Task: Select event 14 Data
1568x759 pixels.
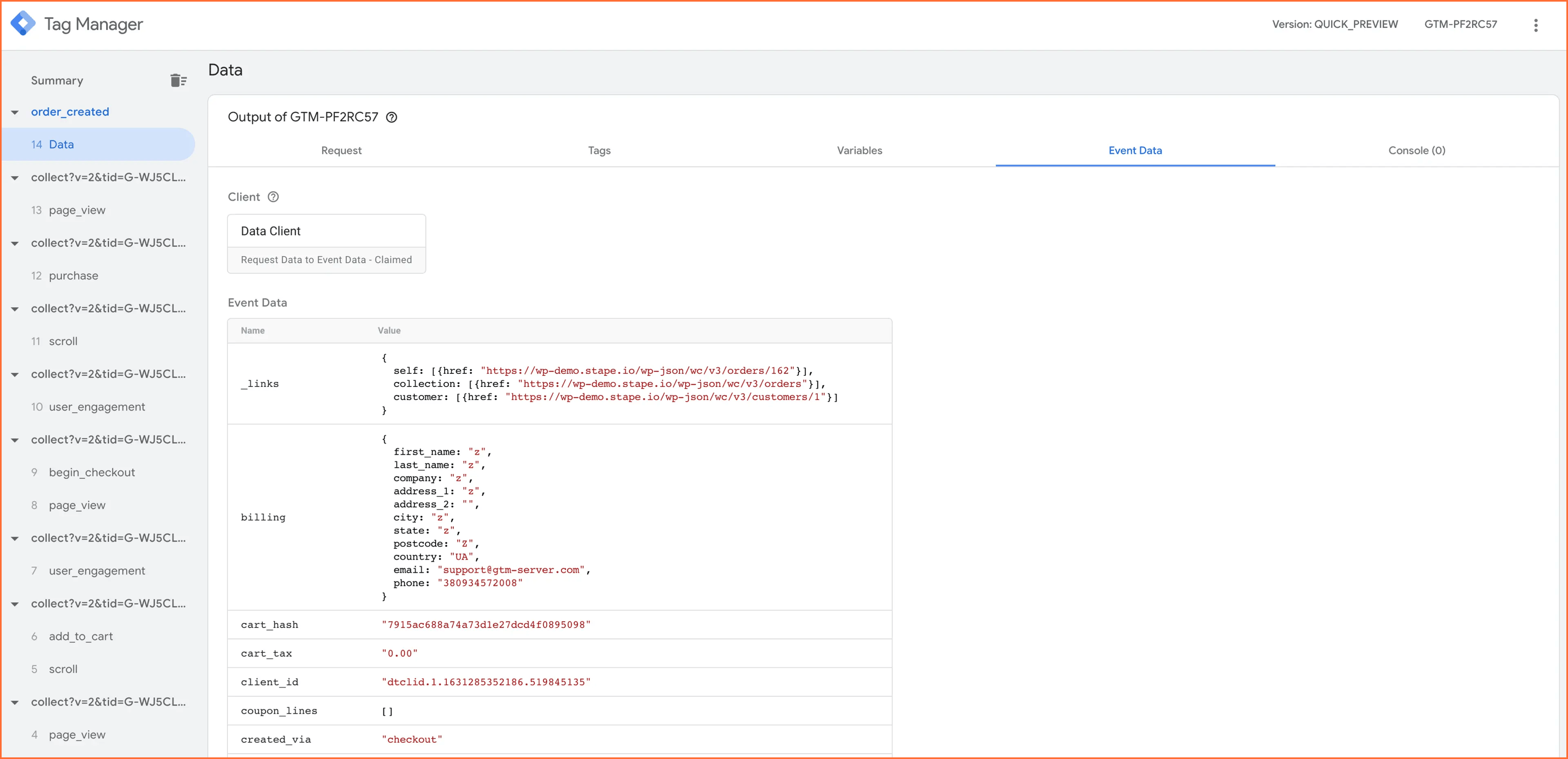Action: coord(98,144)
